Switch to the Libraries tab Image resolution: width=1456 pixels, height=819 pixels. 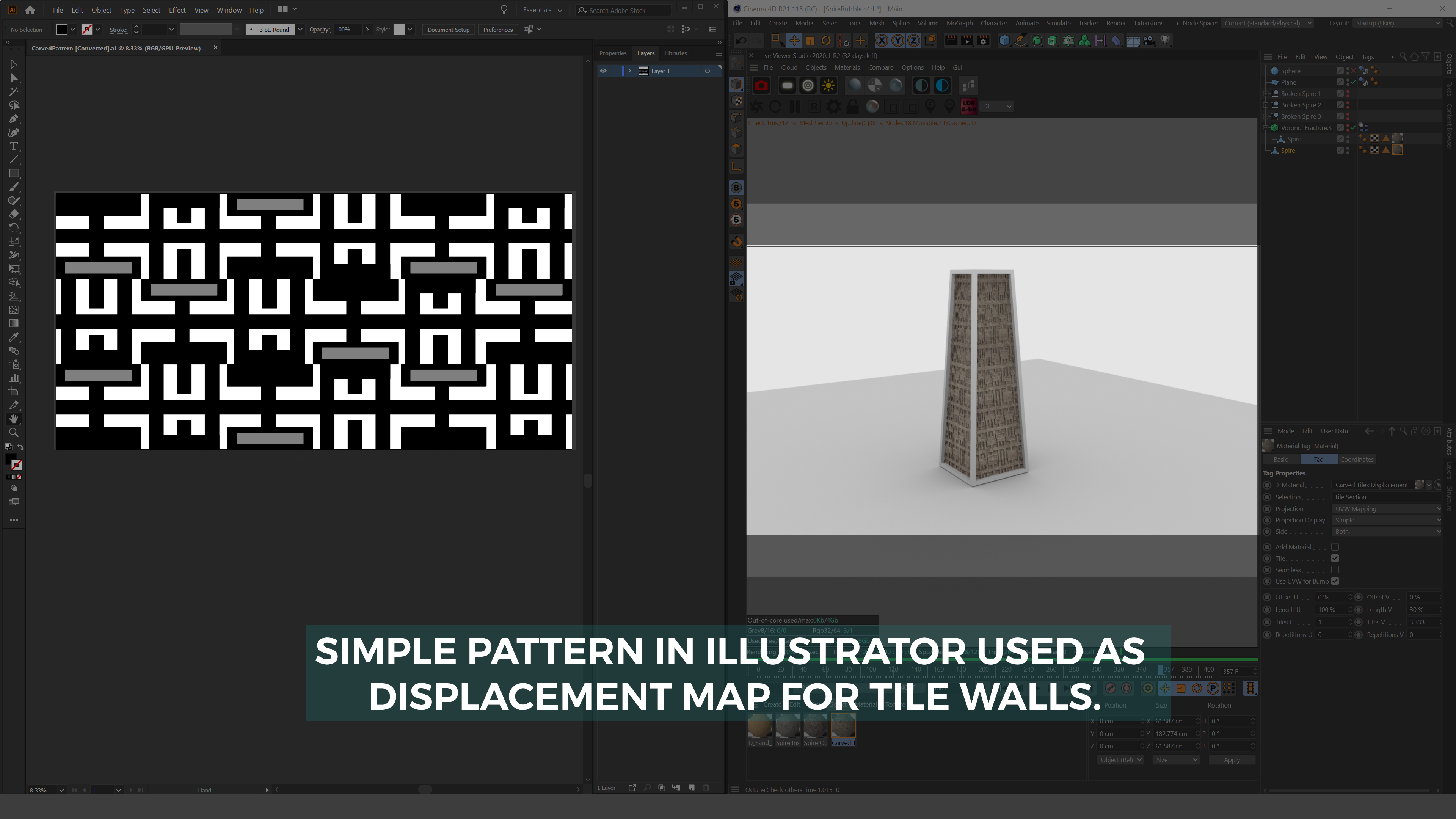point(675,53)
